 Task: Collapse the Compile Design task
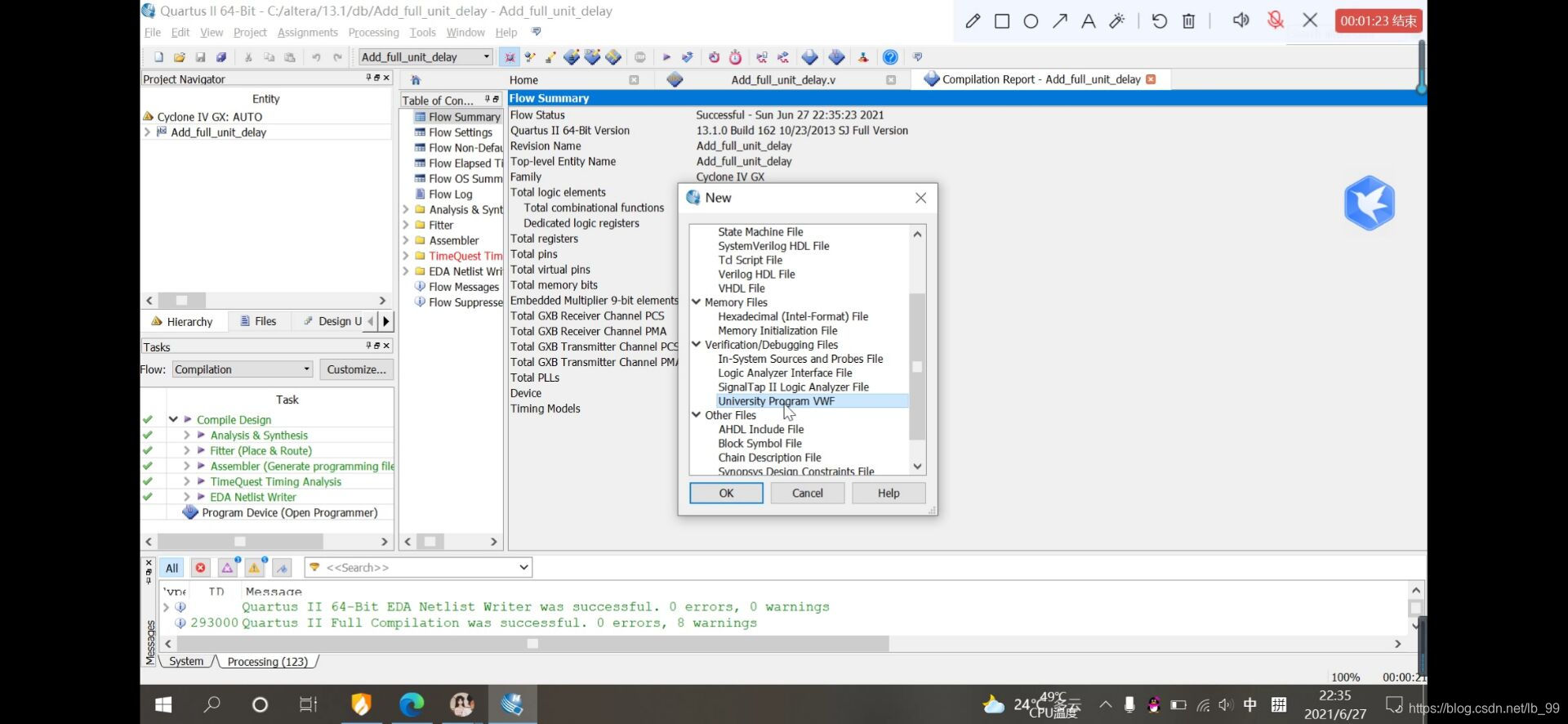(173, 420)
